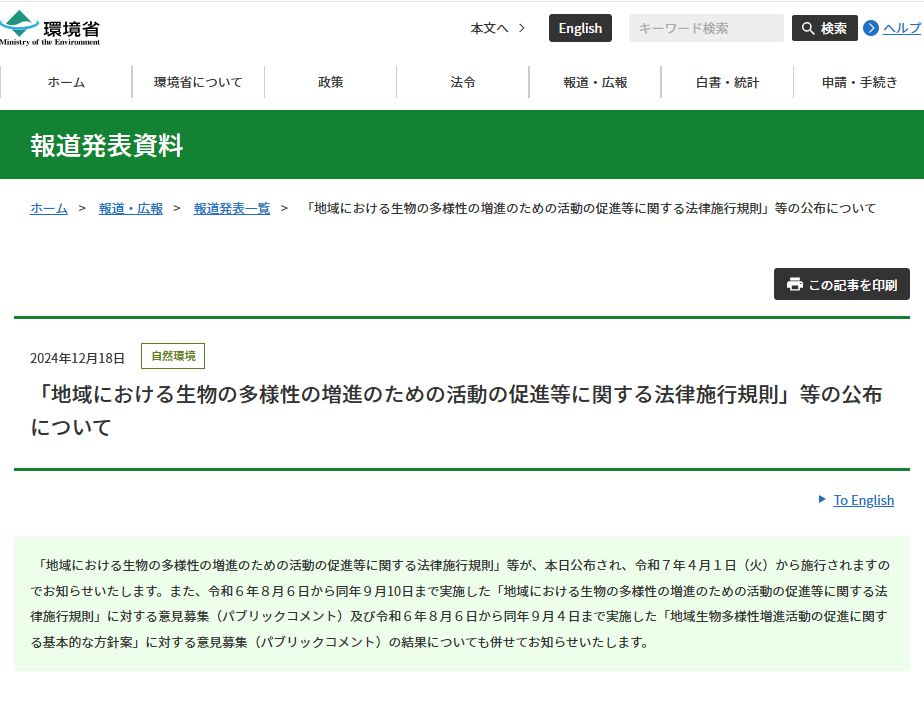Viewport: 924px width, 717px height.
Task: Select 報道・広報 in the main navigation
Action: (595, 82)
